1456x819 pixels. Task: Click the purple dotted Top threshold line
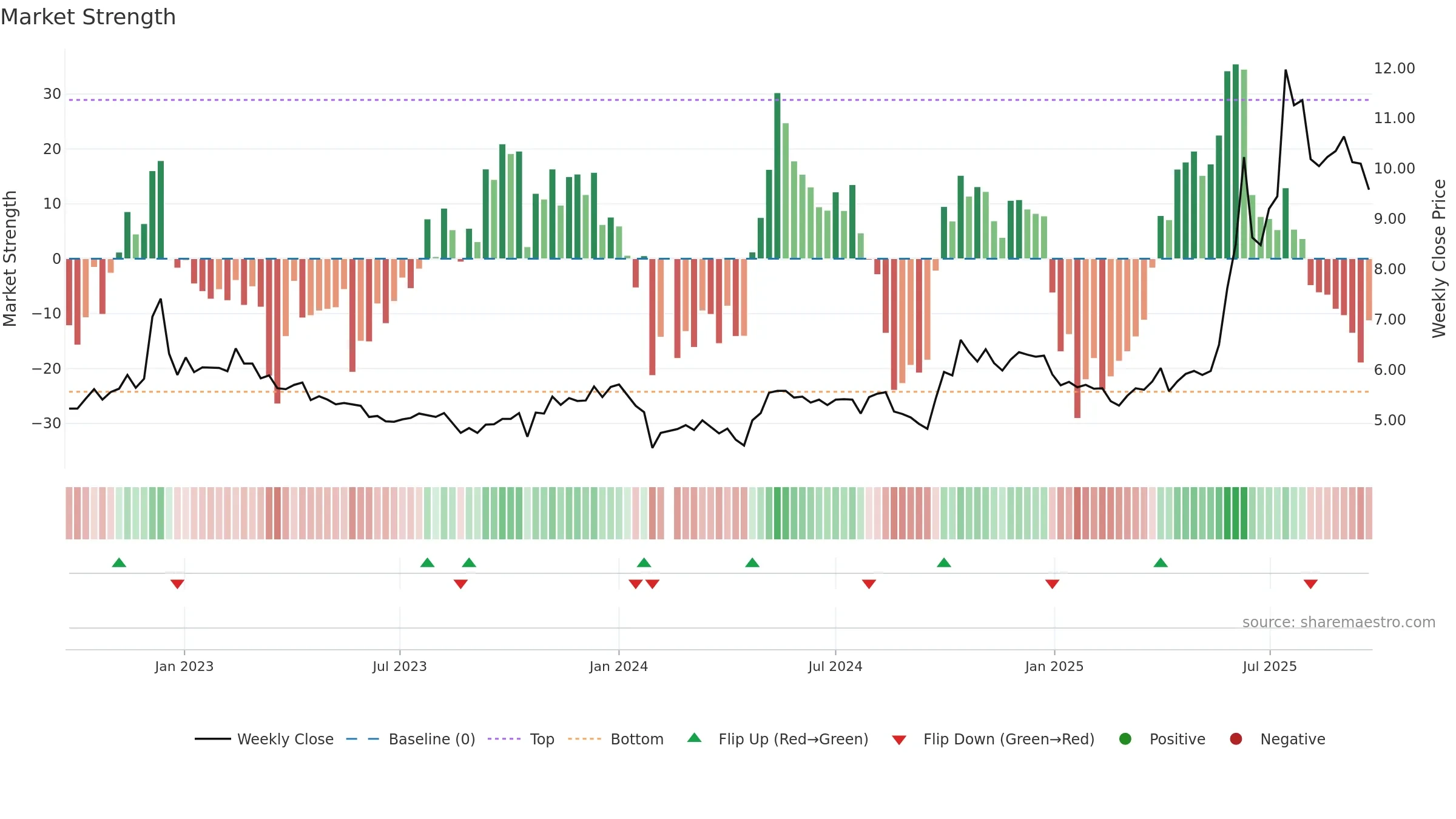pos(719,99)
